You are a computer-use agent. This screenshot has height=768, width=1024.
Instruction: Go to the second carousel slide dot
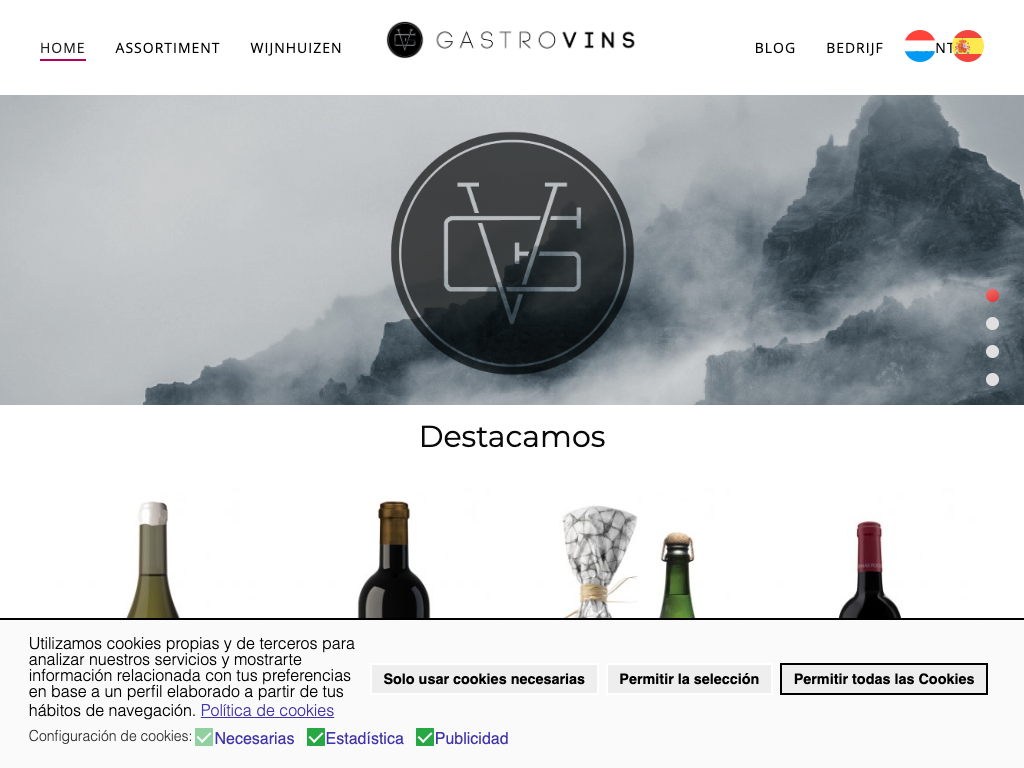point(992,324)
